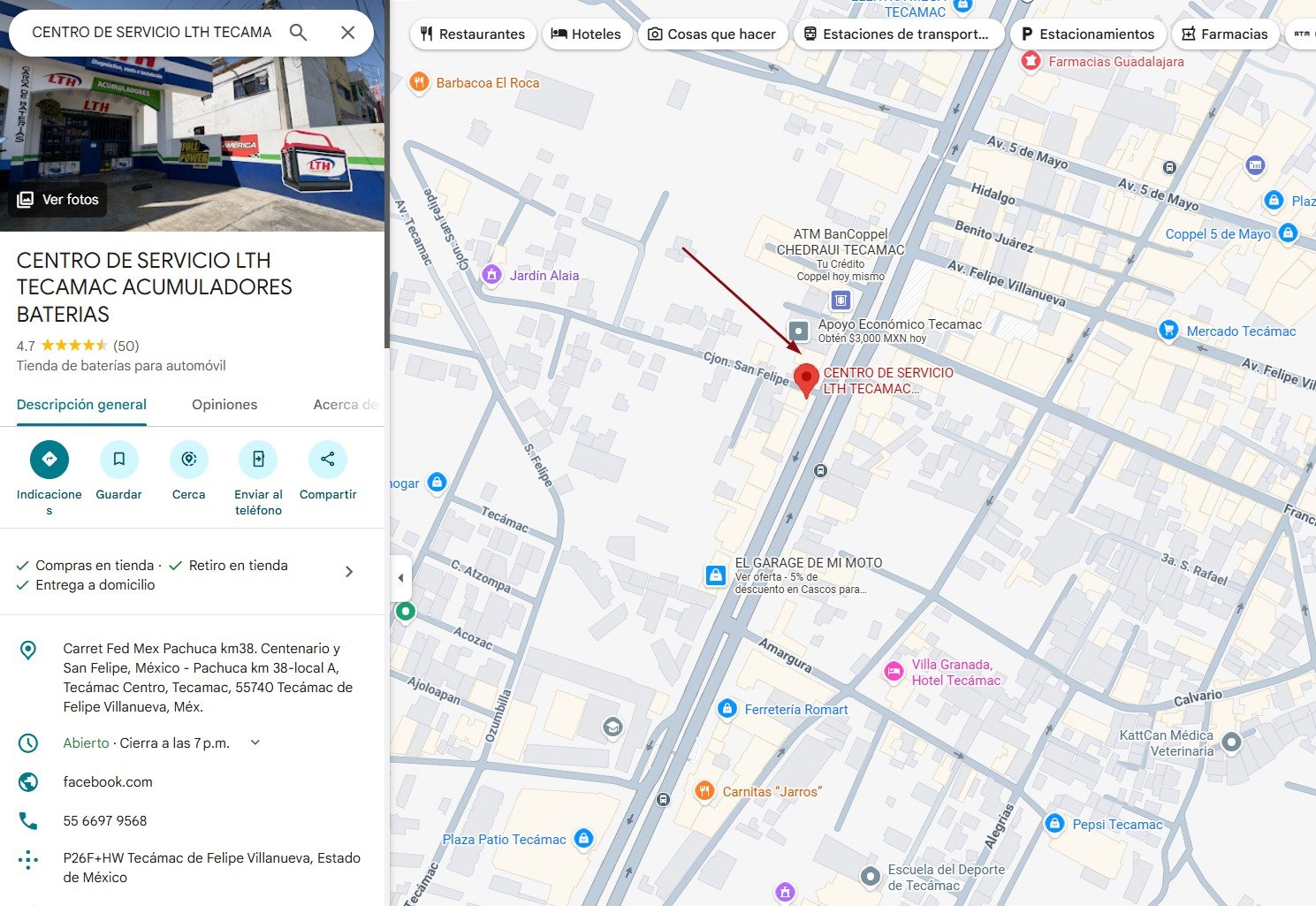Open the Acerca de tab

(346, 405)
